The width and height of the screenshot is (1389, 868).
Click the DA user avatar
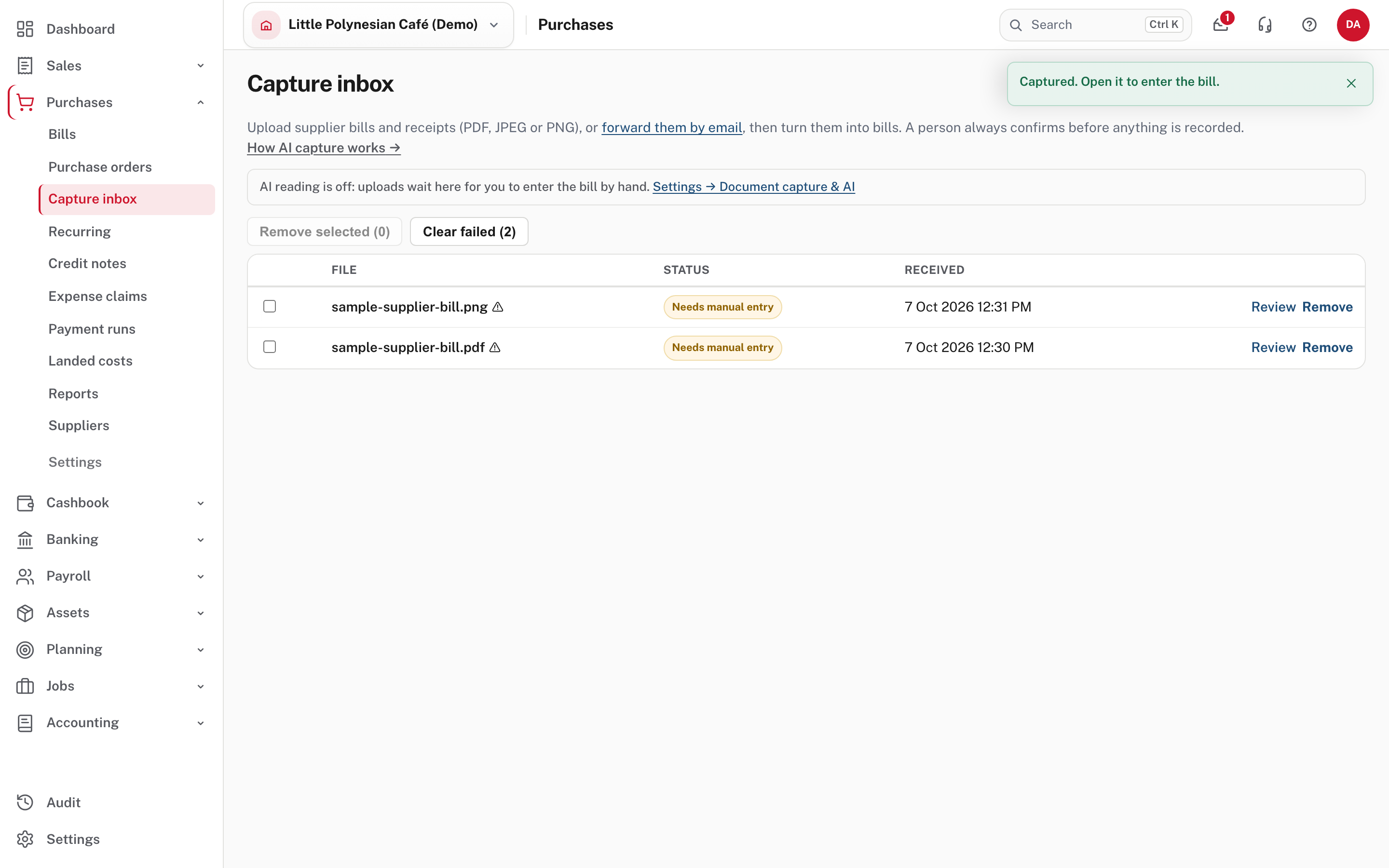pos(1353,25)
